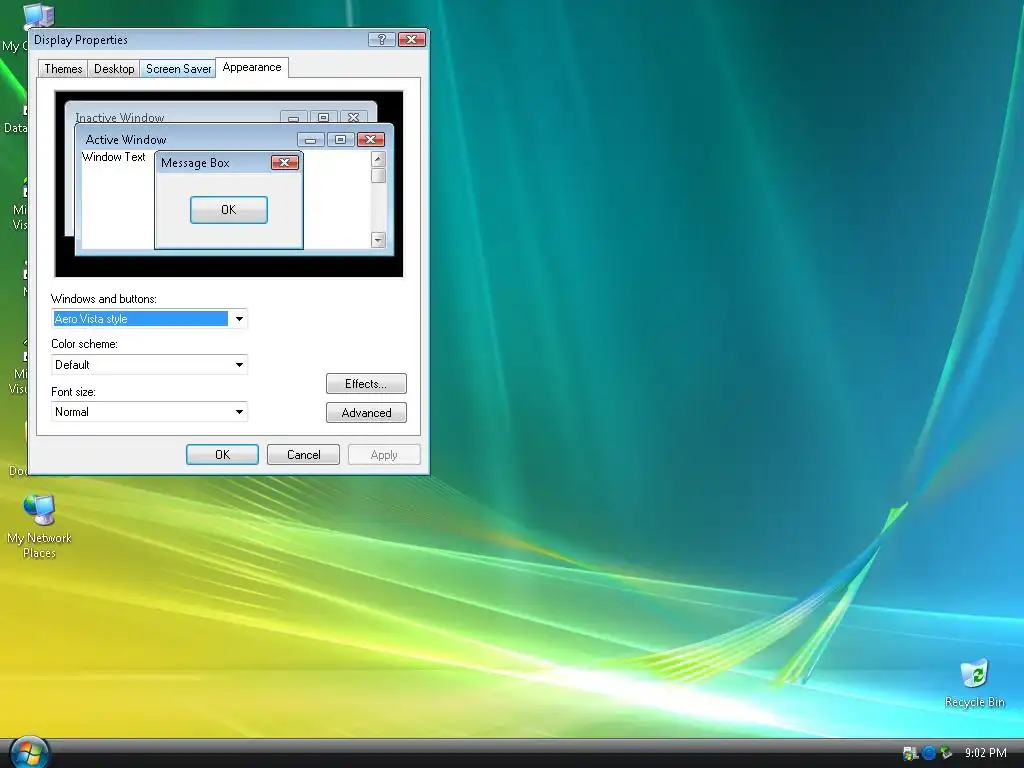Click the Active Window preview minimize button

pyautogui.click(x=310, y=140)
